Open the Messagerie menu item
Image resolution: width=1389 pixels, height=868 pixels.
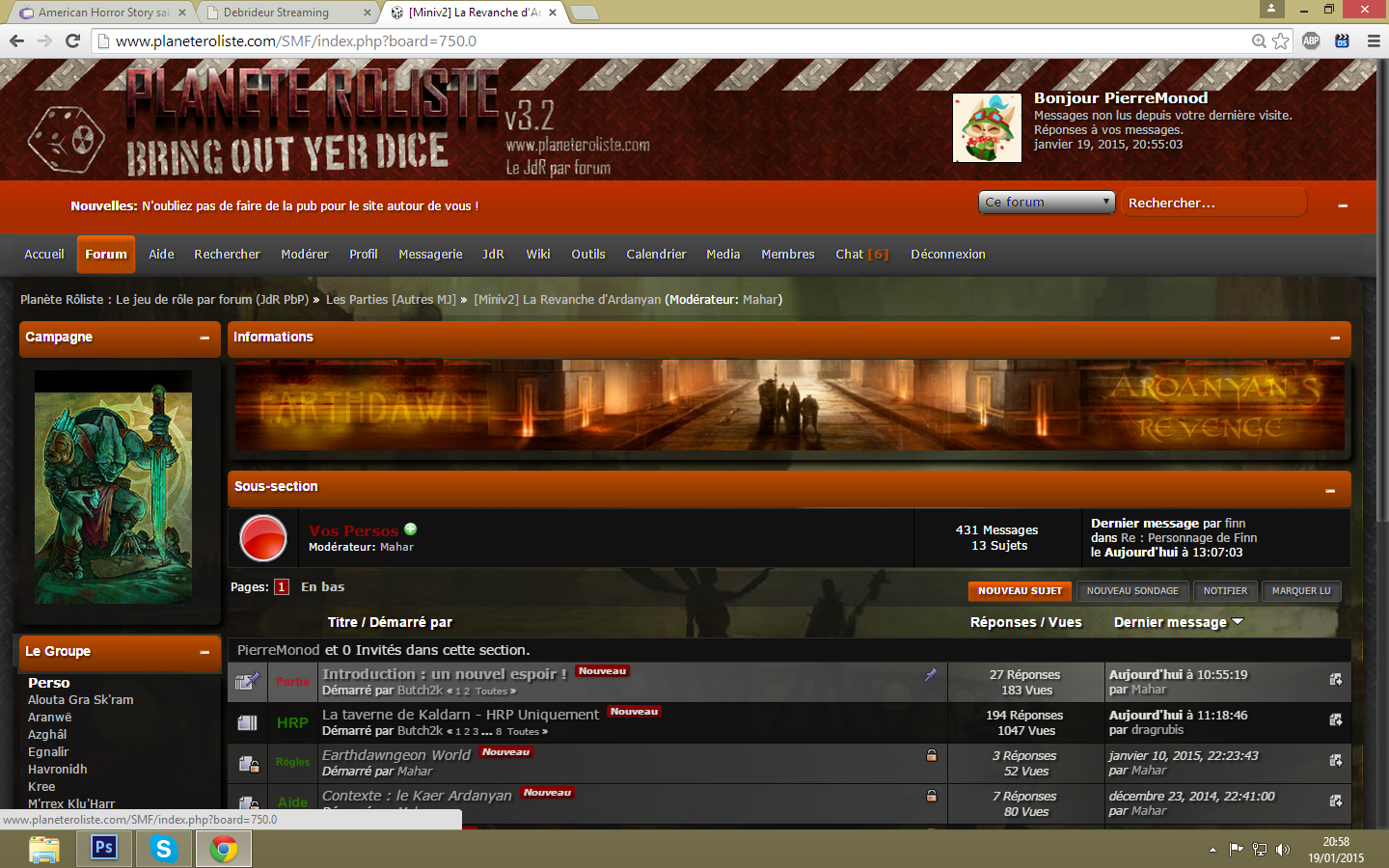[x=430, y=255]
